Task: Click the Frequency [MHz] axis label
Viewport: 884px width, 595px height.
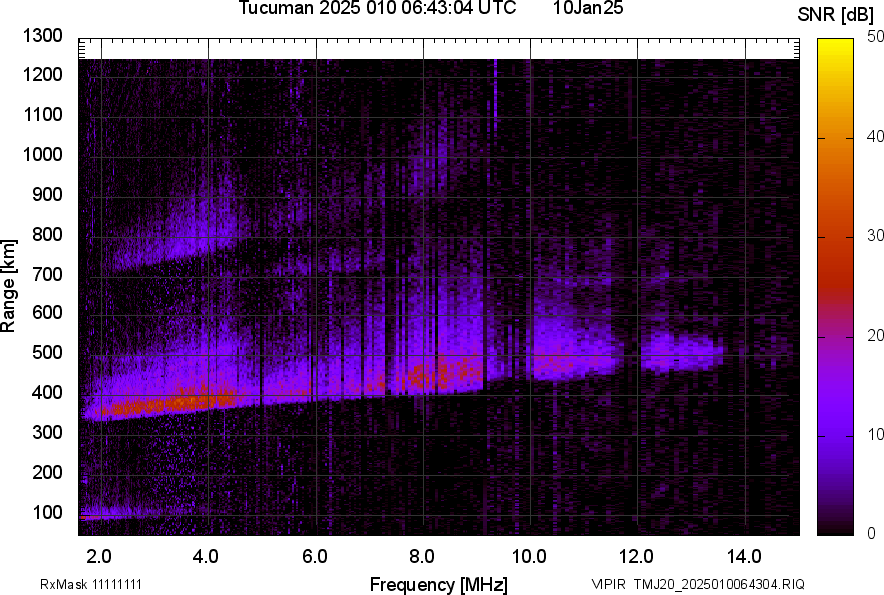Action: (x=438, y=584)
